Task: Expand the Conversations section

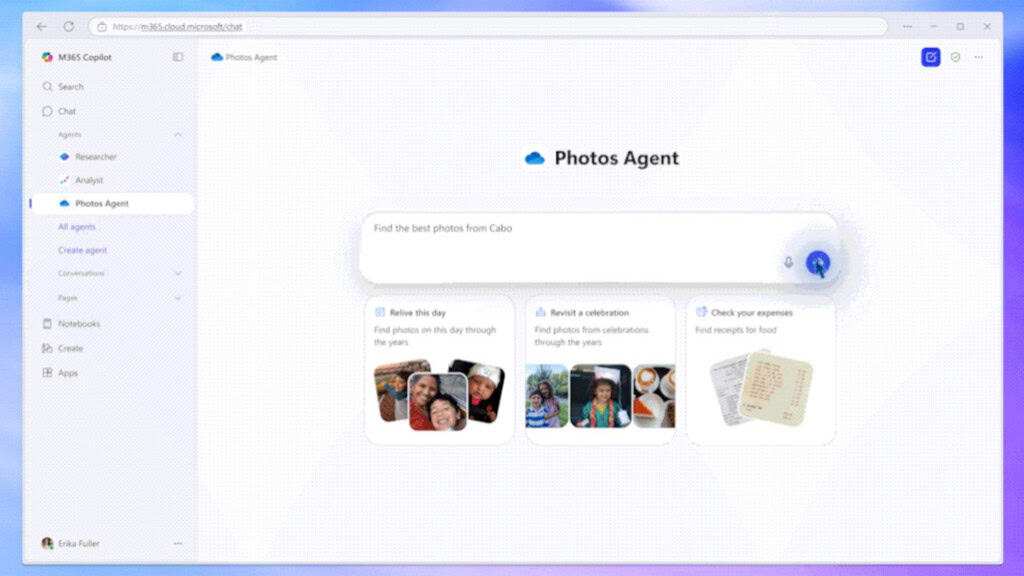Action: coord(178,273)
